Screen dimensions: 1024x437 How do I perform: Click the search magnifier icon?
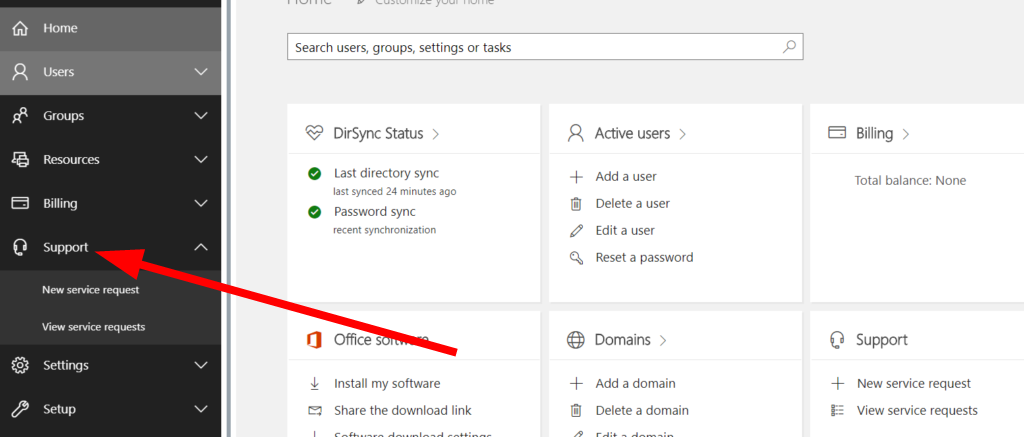789,47
